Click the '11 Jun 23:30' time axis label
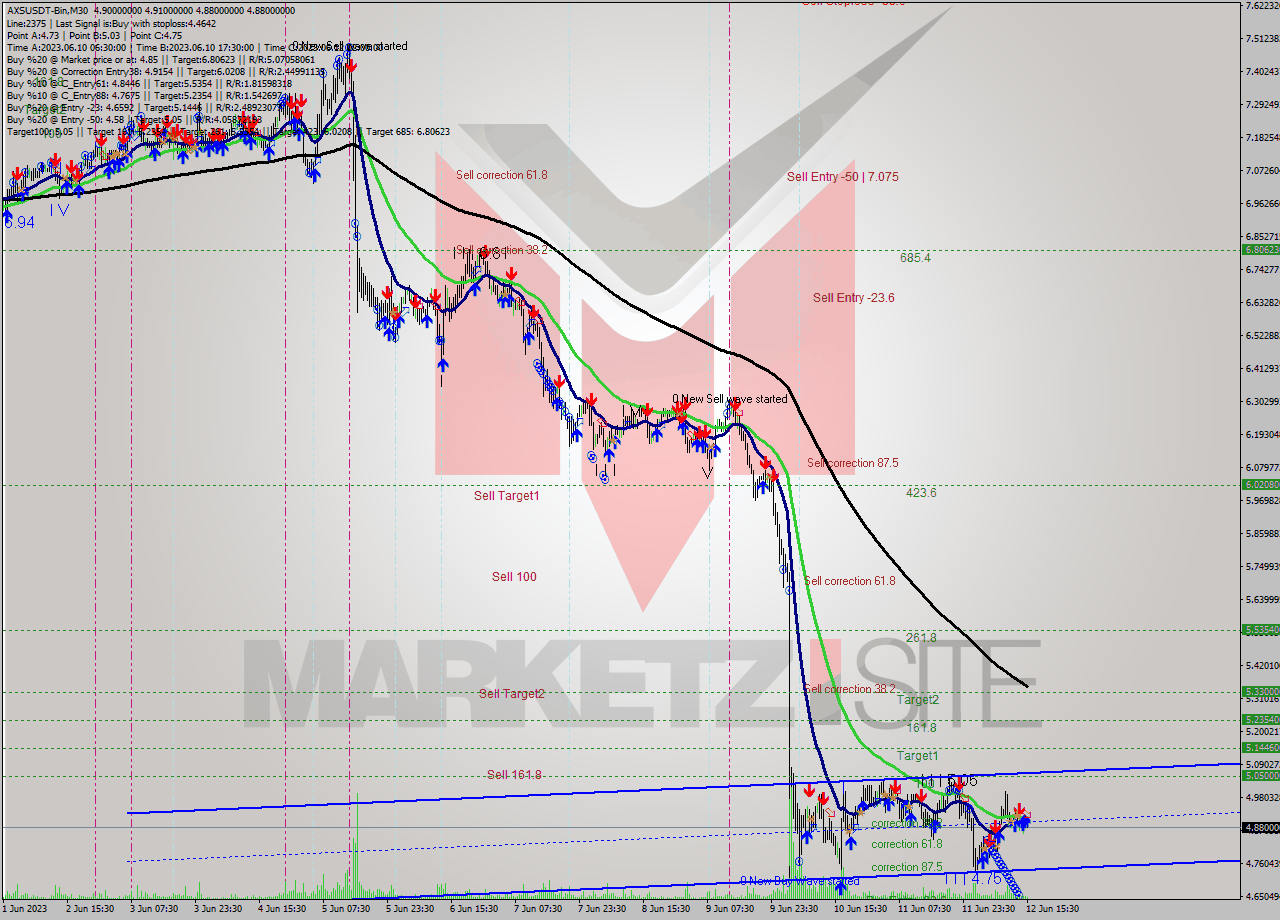The image size is (1280, 920). pyautogui.click(x=989, y=909)
